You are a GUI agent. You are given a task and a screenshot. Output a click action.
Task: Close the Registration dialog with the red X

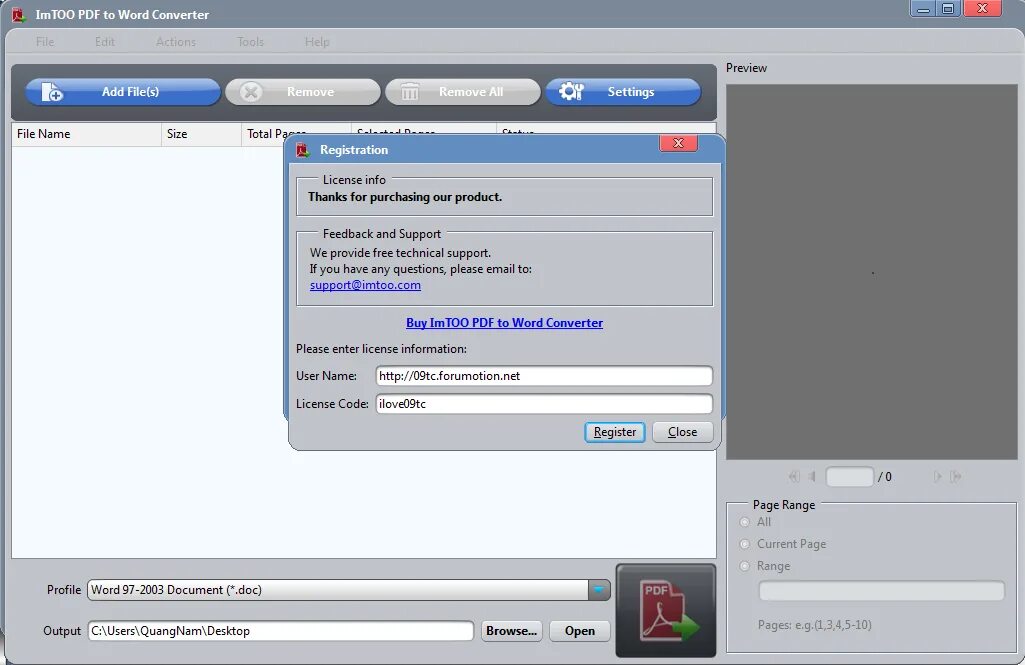point(679,143)
